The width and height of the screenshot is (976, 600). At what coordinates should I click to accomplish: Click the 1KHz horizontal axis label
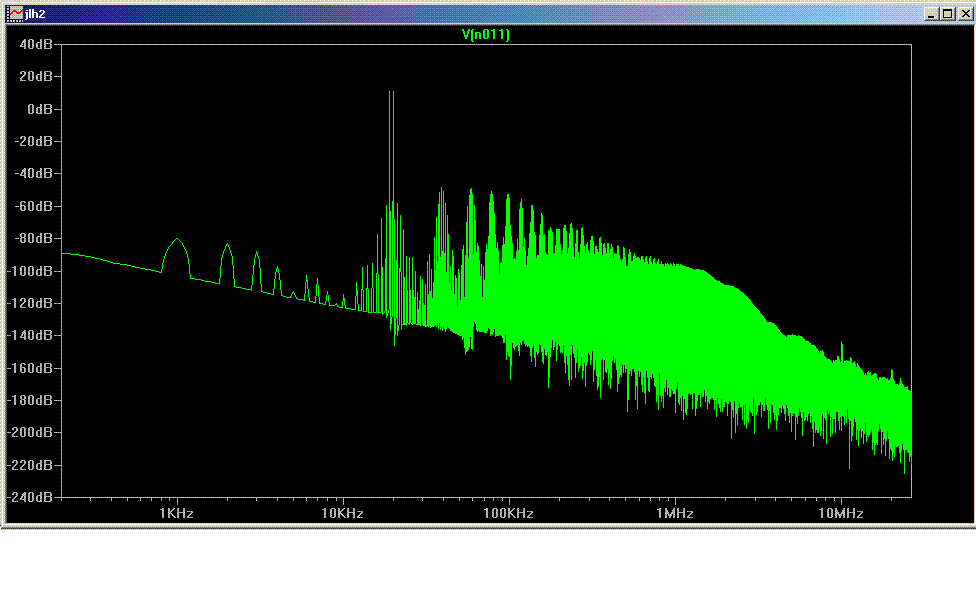point(176,513)
